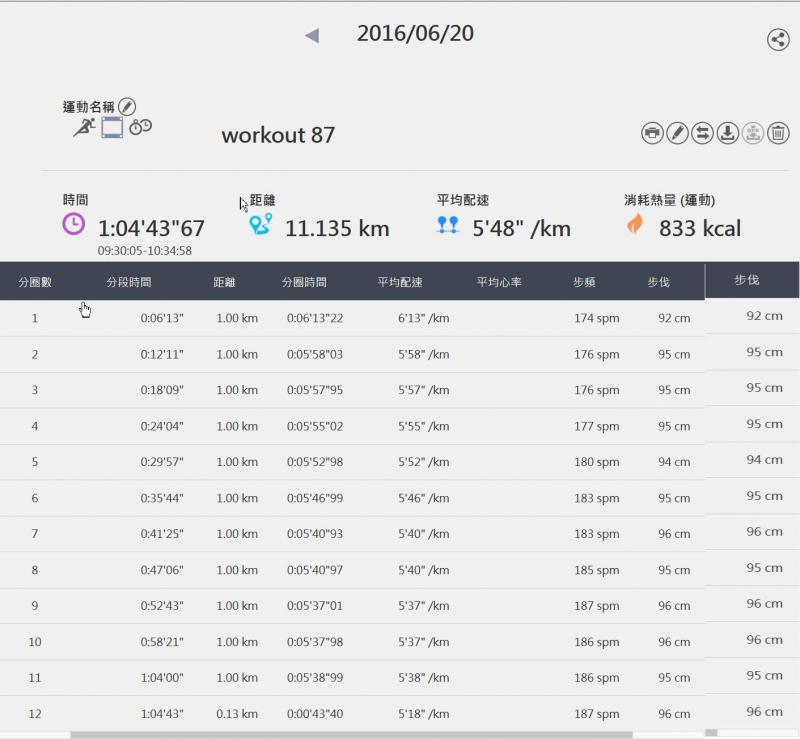
Task: Select the stopwatch icon under workout name
Action: pos(140,127)
